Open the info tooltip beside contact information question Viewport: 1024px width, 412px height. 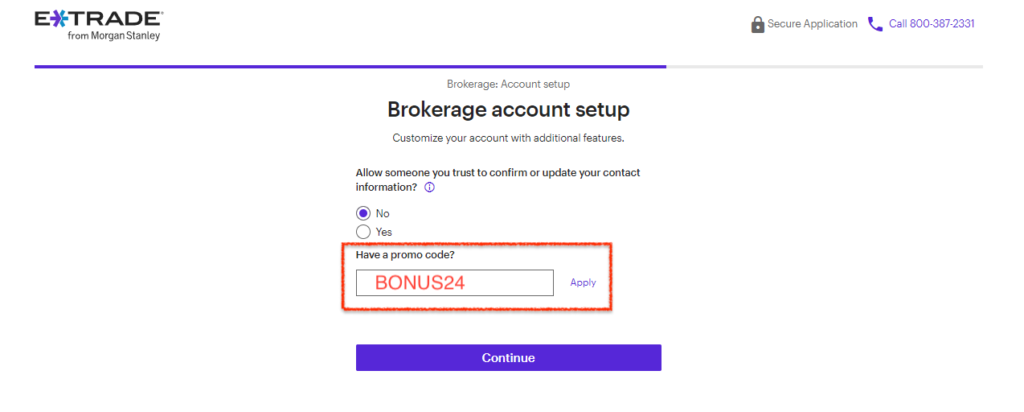429,187
